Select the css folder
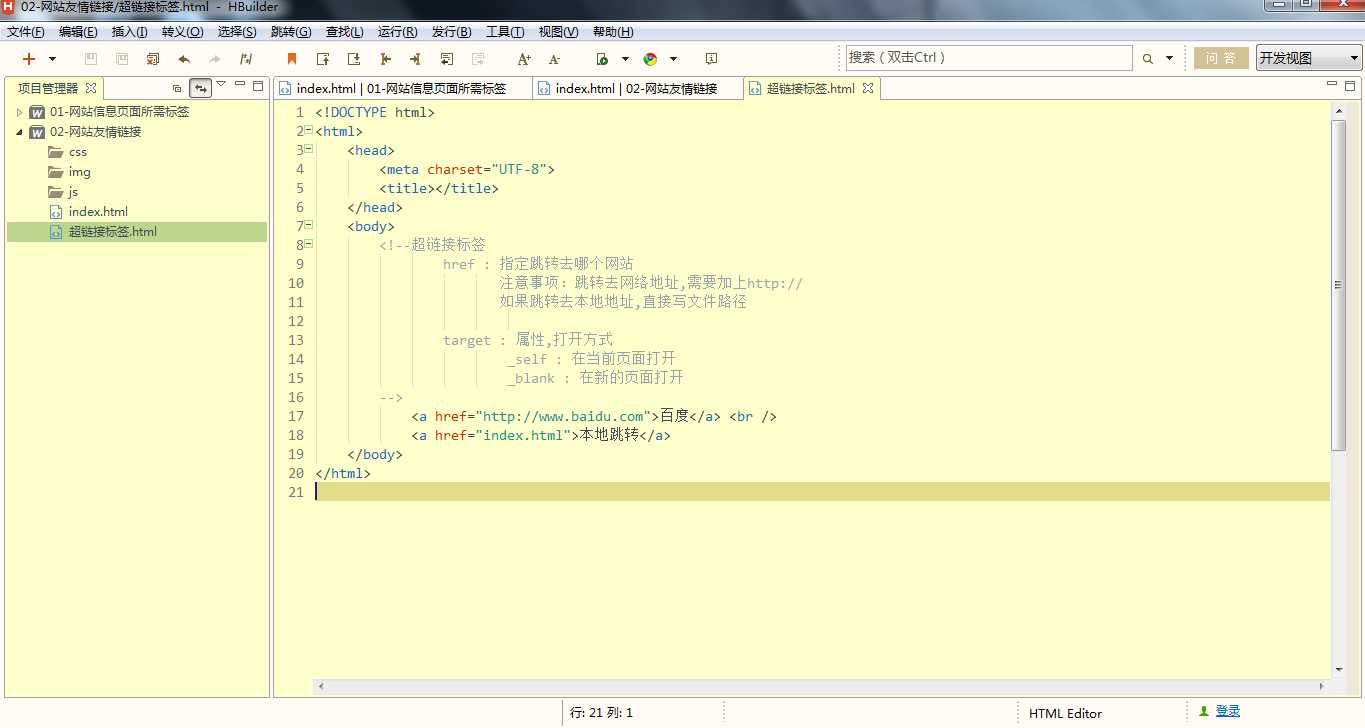The width and height of the screenshot is (1365, 728). click(78, 152)
